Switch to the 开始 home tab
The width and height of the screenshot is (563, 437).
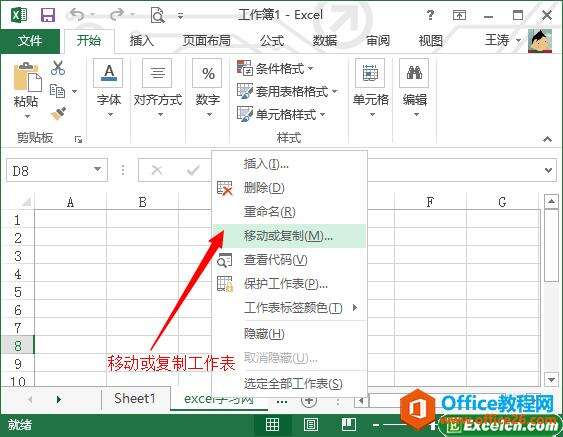89,41
